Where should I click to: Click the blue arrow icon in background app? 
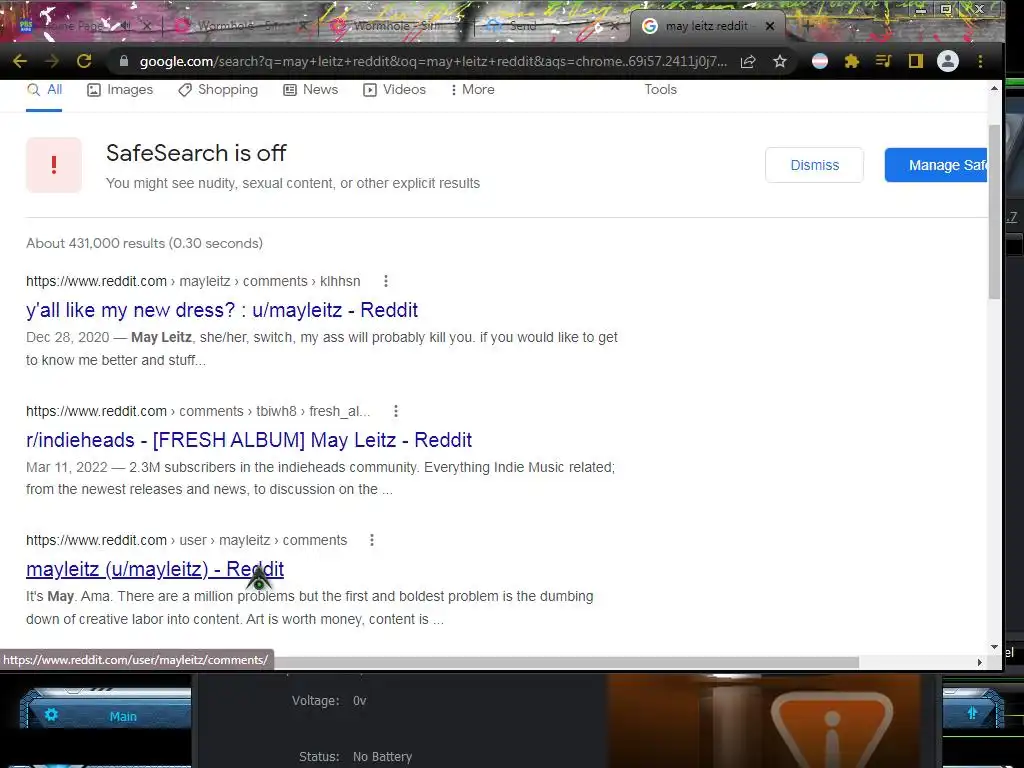[972, 713]
